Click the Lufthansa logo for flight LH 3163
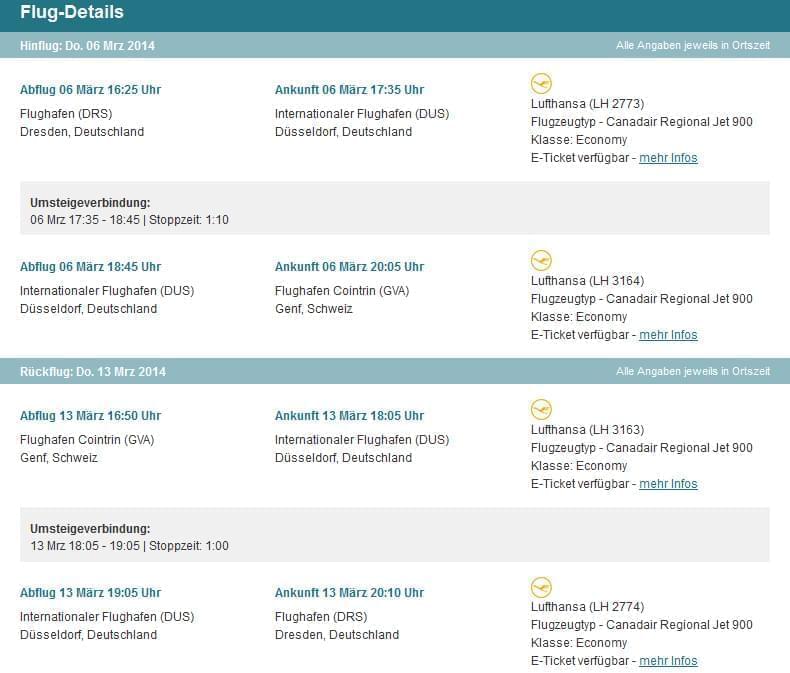 click(541, 410)
